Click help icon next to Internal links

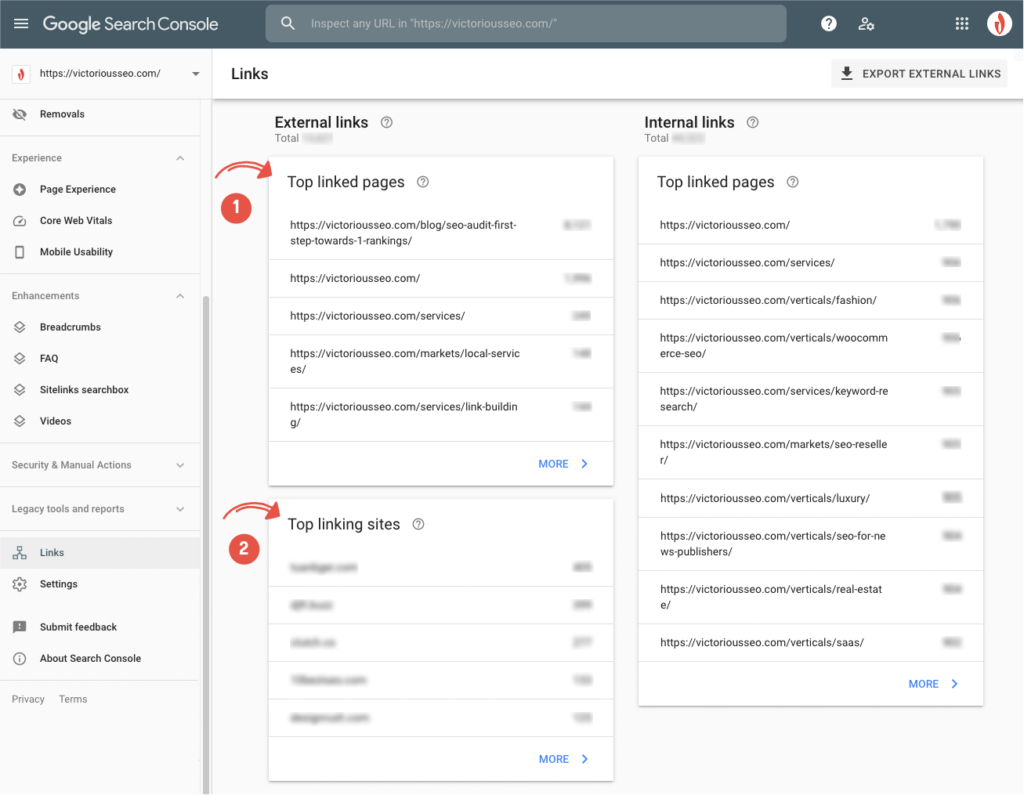tap(753, 122)
